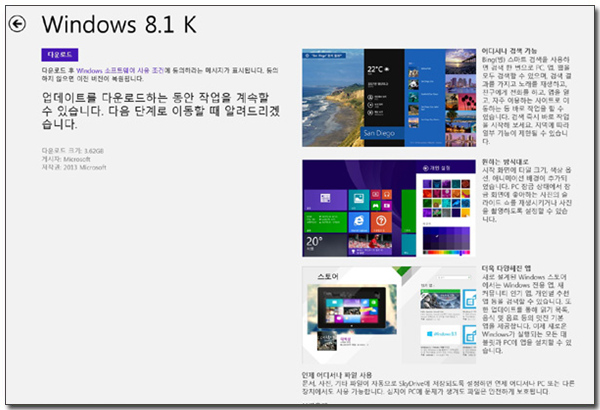Select the 어디서나 검색 기능 heading
The width and height of the screenshot is (600, 410).
pyautogui.click(x=509, y=51)
